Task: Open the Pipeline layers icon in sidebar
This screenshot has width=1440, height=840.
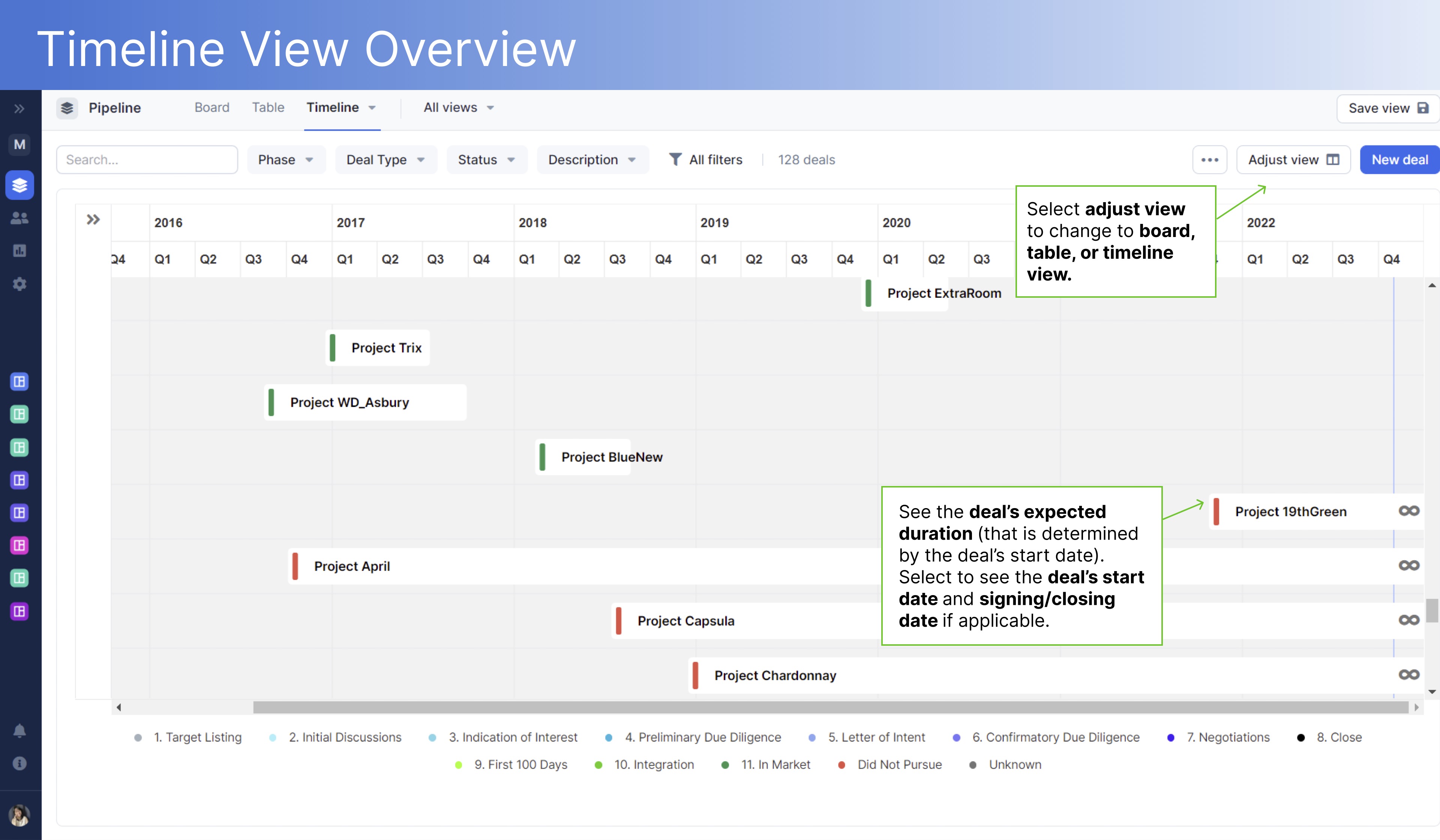Action: click(19, 184)
